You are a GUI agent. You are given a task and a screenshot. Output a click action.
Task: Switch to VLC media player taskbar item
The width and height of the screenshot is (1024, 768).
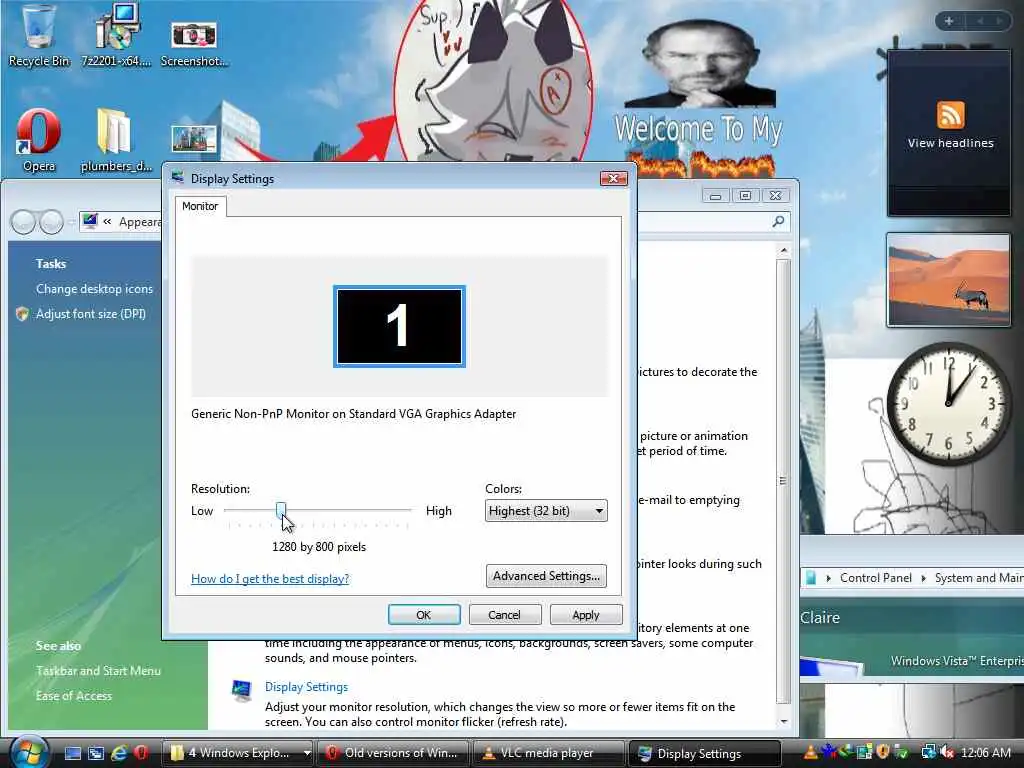point(547,753)
